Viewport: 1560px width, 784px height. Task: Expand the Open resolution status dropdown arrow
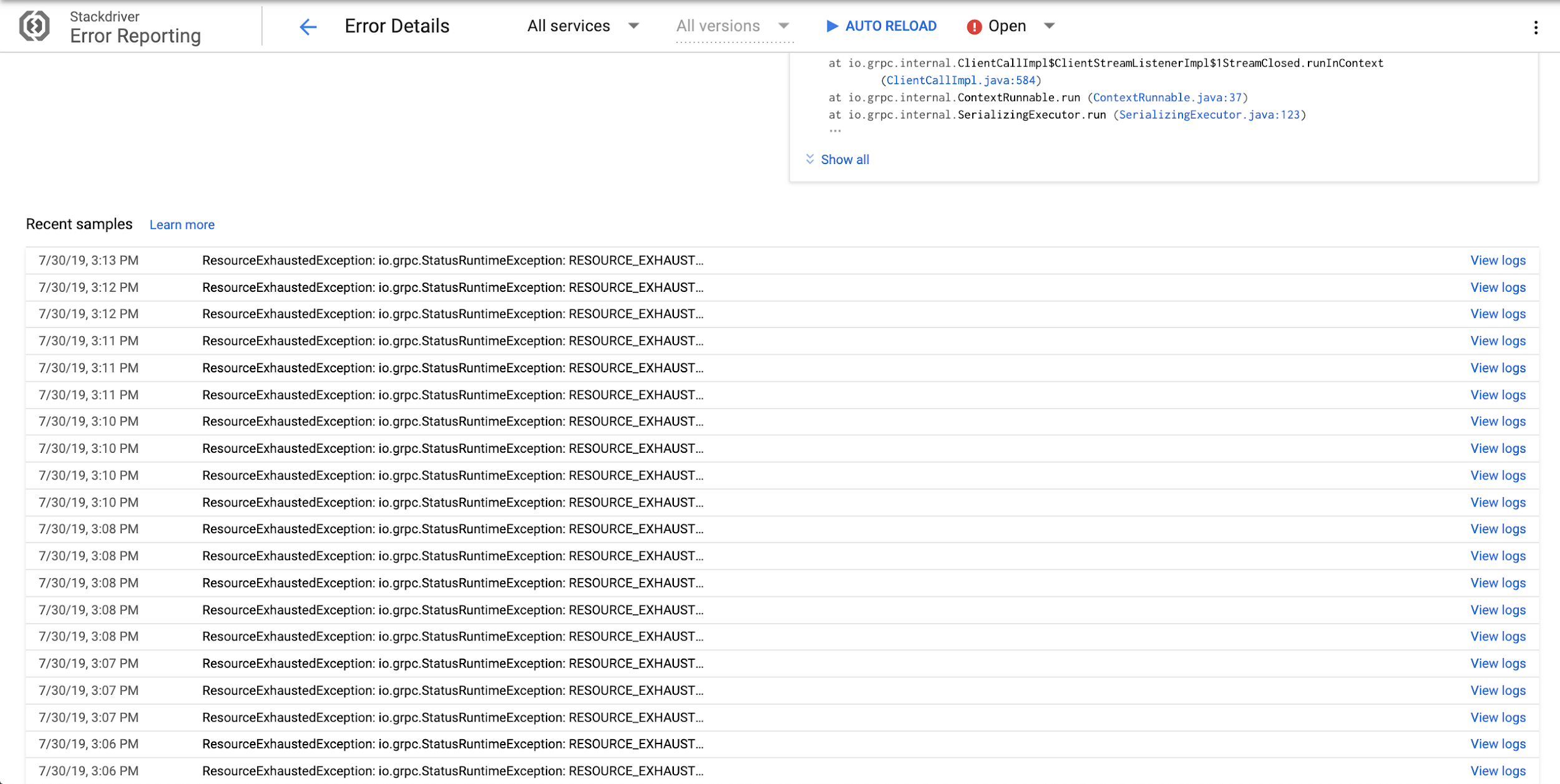coord(1050,26)
